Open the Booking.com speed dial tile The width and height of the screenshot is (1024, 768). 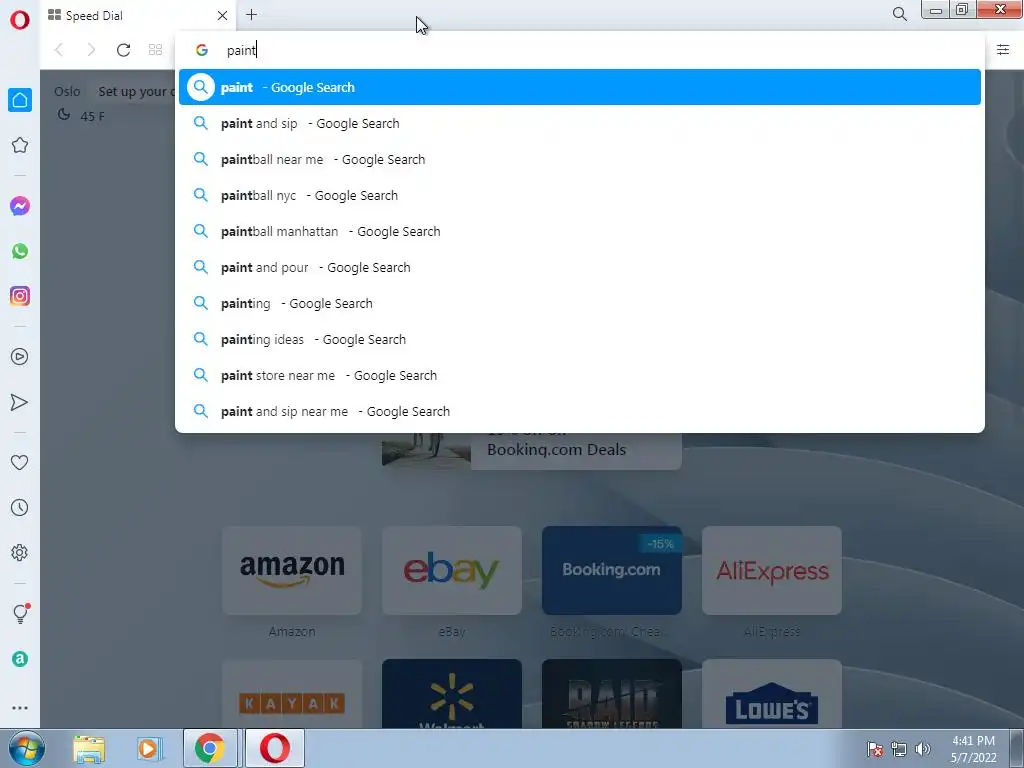click(x=612, y=570)
